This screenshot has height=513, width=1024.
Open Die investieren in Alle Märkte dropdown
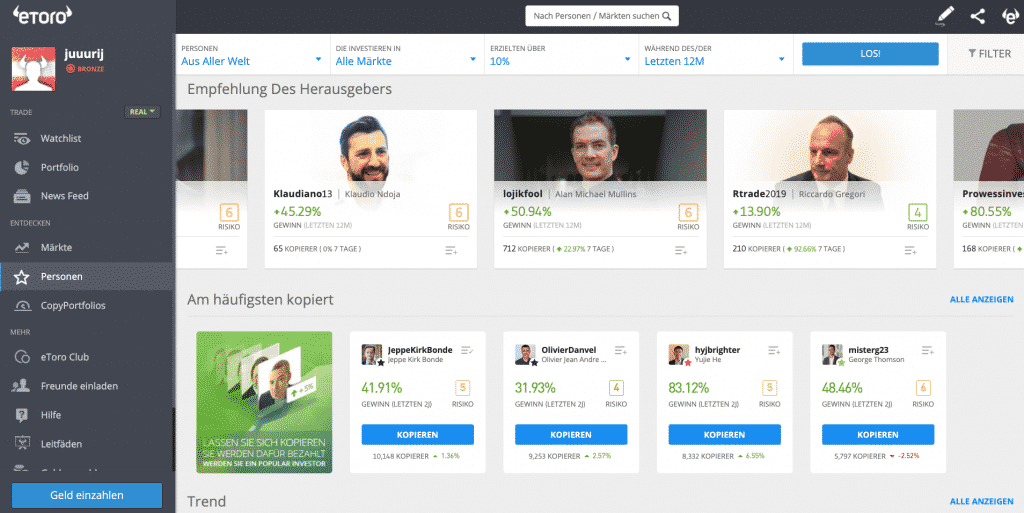coord(407,55)
